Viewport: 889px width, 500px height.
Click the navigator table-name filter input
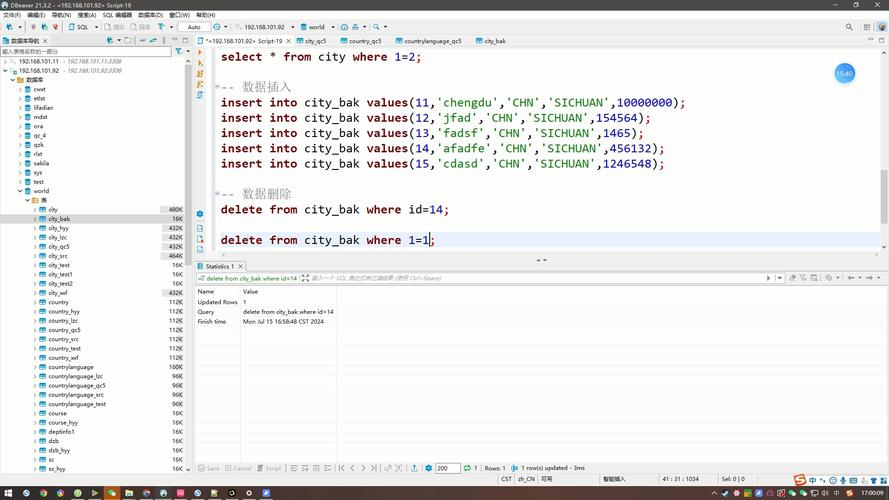86,52
